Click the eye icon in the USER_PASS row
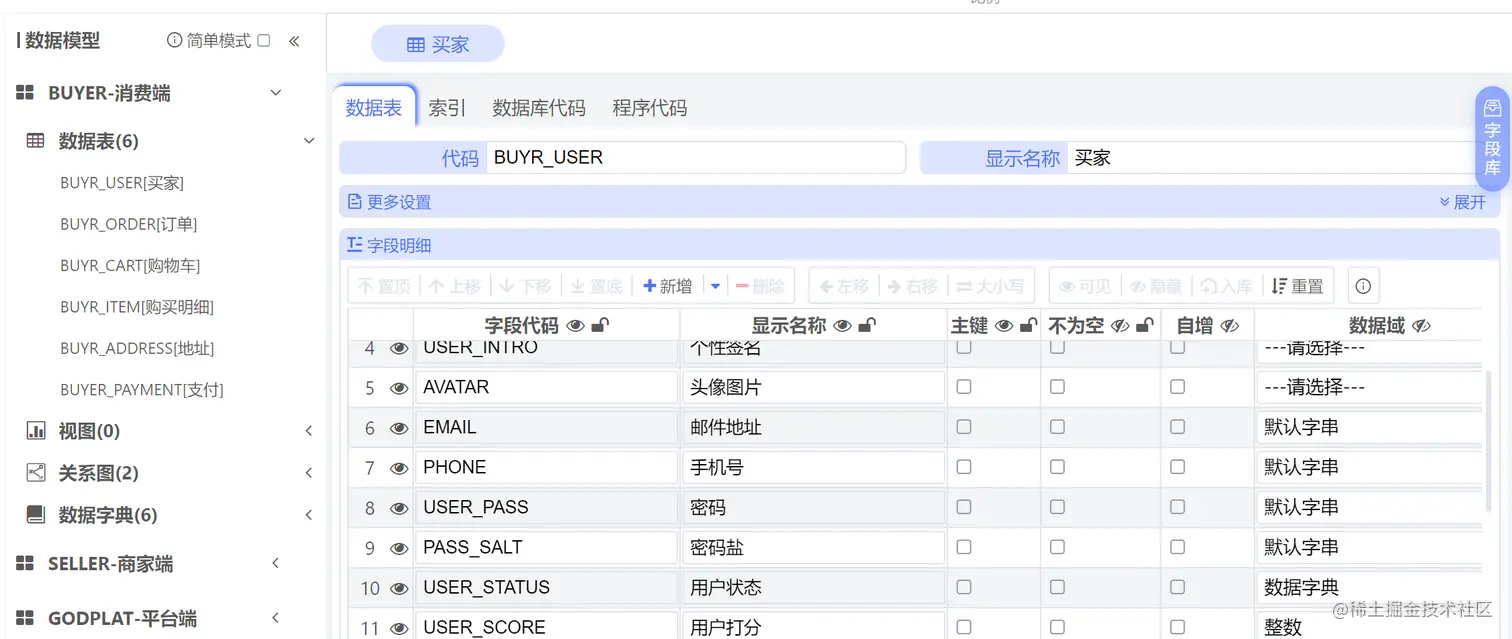Screen dimensions: 1512x639 click(x=399, y=508)
